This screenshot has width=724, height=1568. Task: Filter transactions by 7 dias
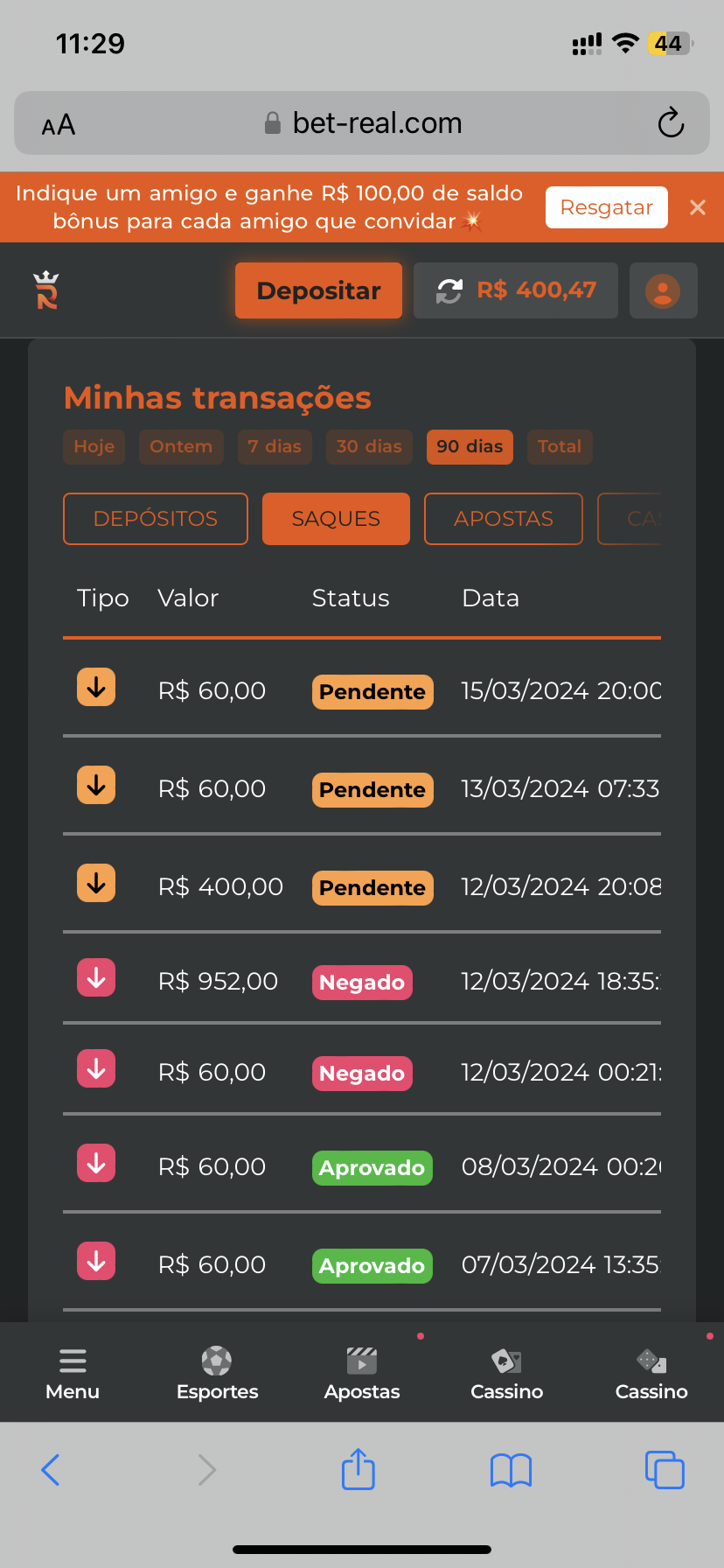click(275, 446)
